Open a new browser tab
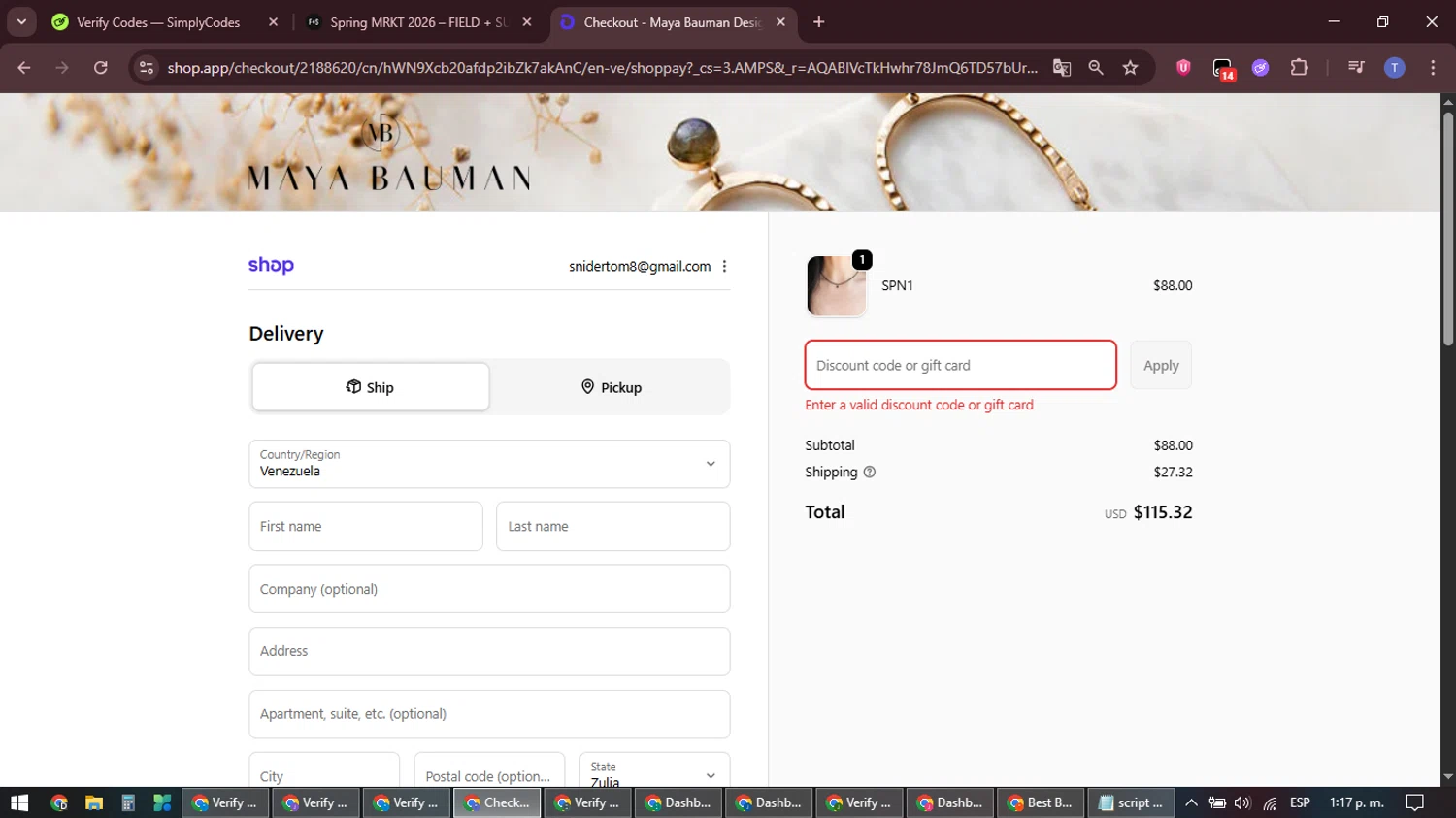 [x=819, y=22]
